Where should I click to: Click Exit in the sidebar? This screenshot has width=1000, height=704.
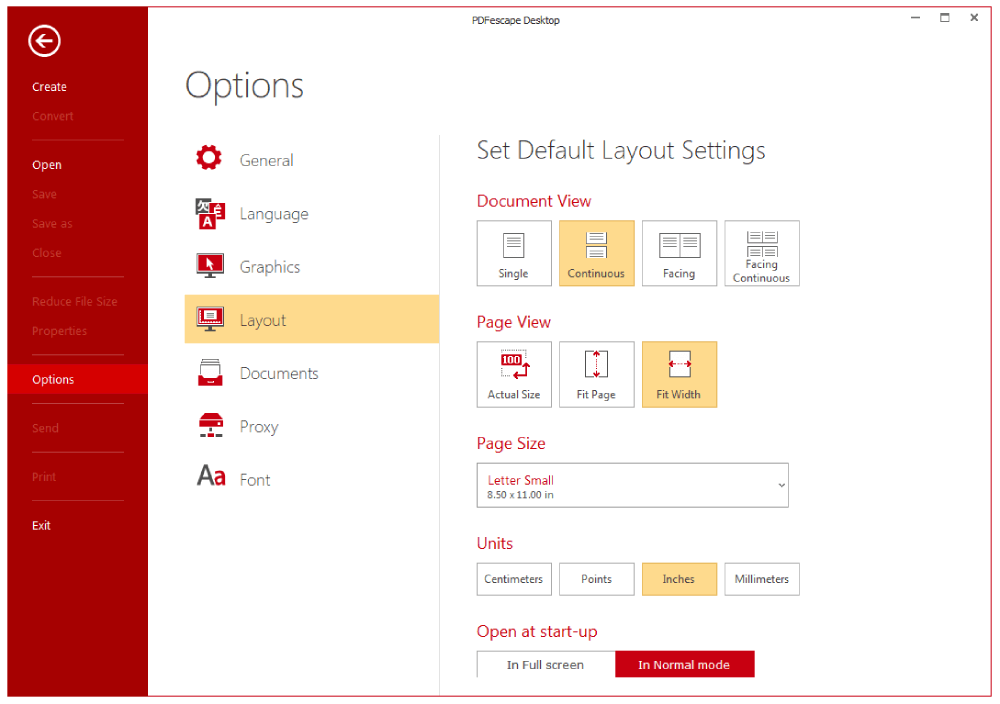coord(41,525)
